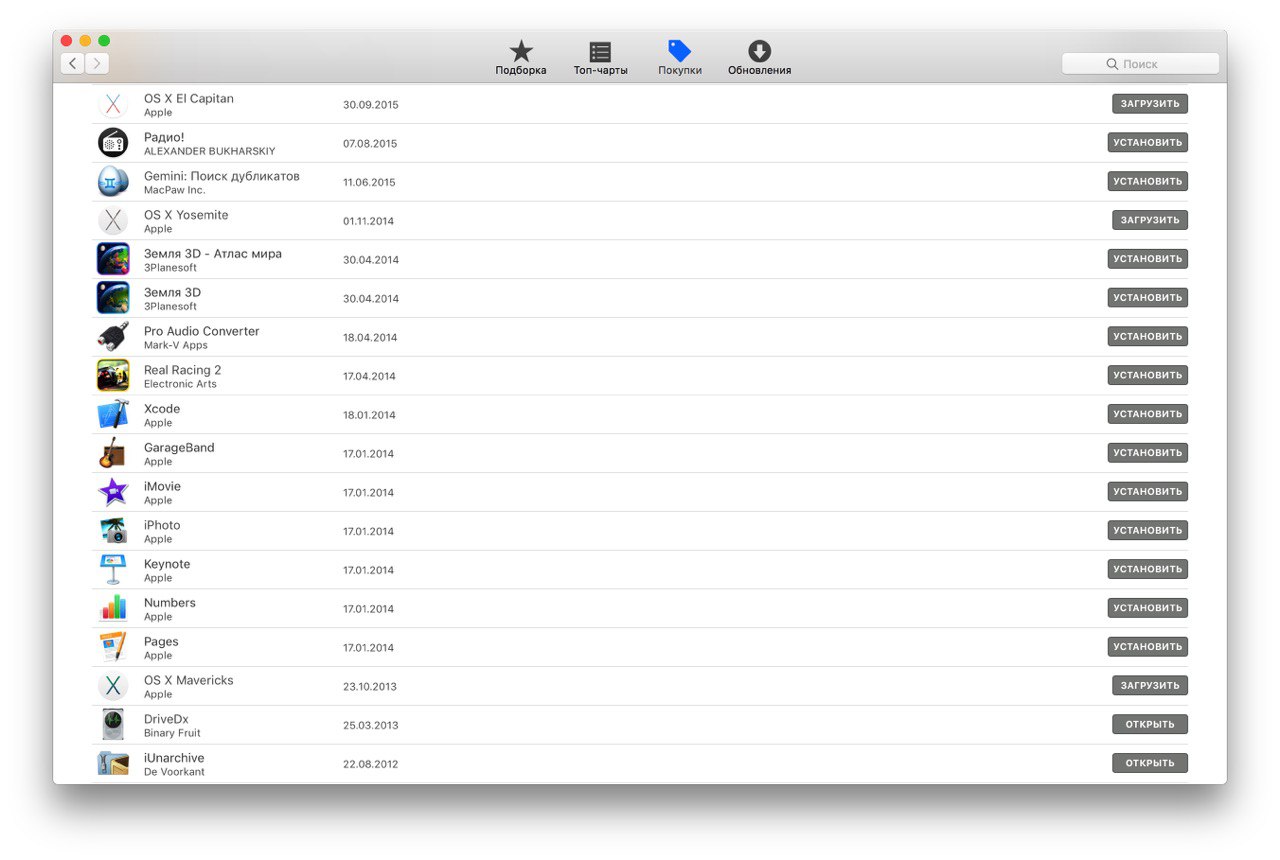Install Земля 3D - Атлас мира
The height and width of the screenshot is (860, 1280).
[x=1147, y=258]
